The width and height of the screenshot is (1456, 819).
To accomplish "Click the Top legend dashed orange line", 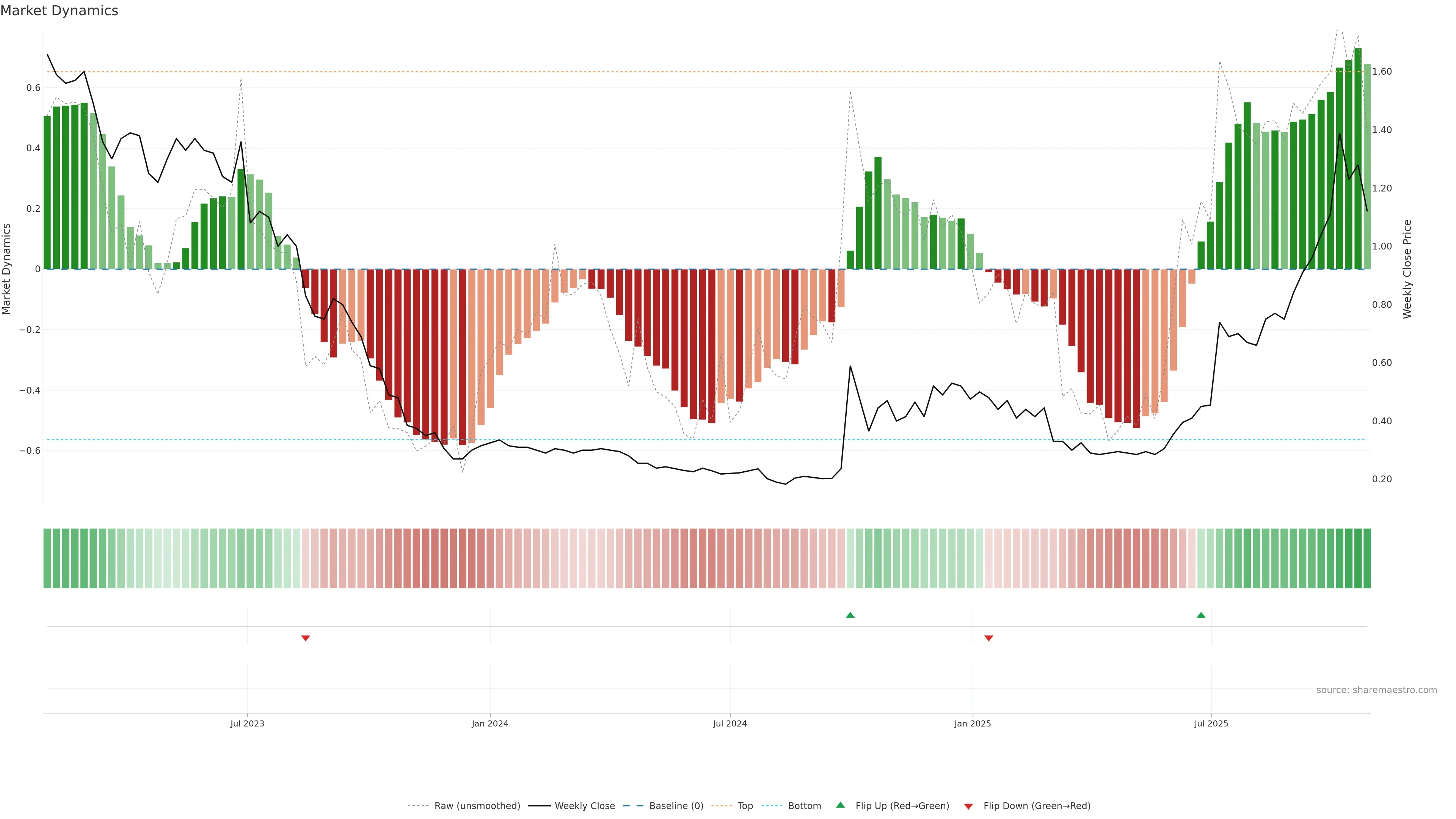I will [721, 806].
